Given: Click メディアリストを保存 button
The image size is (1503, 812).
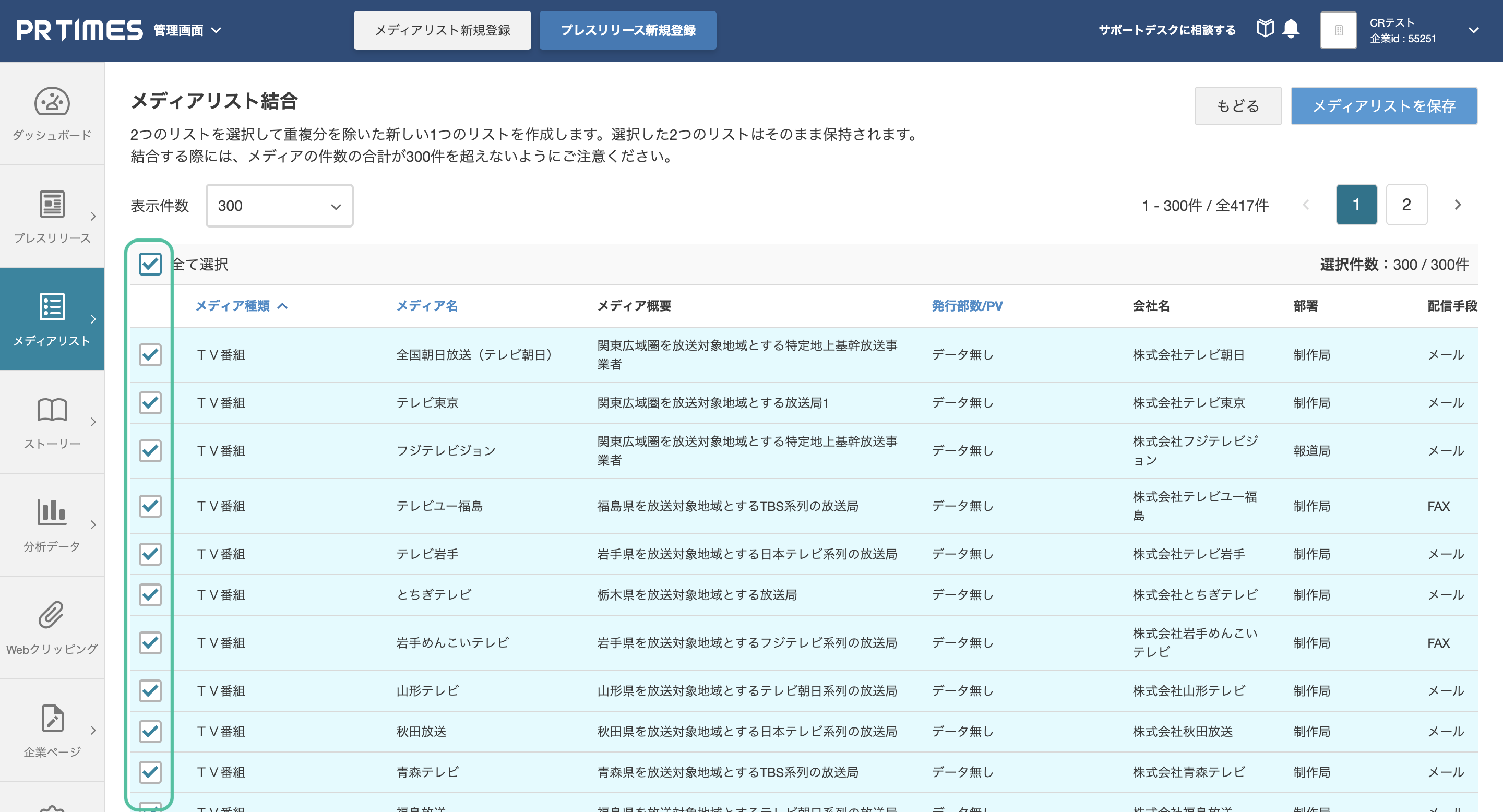Looking at the screenshot, I should pos(1383,105).
